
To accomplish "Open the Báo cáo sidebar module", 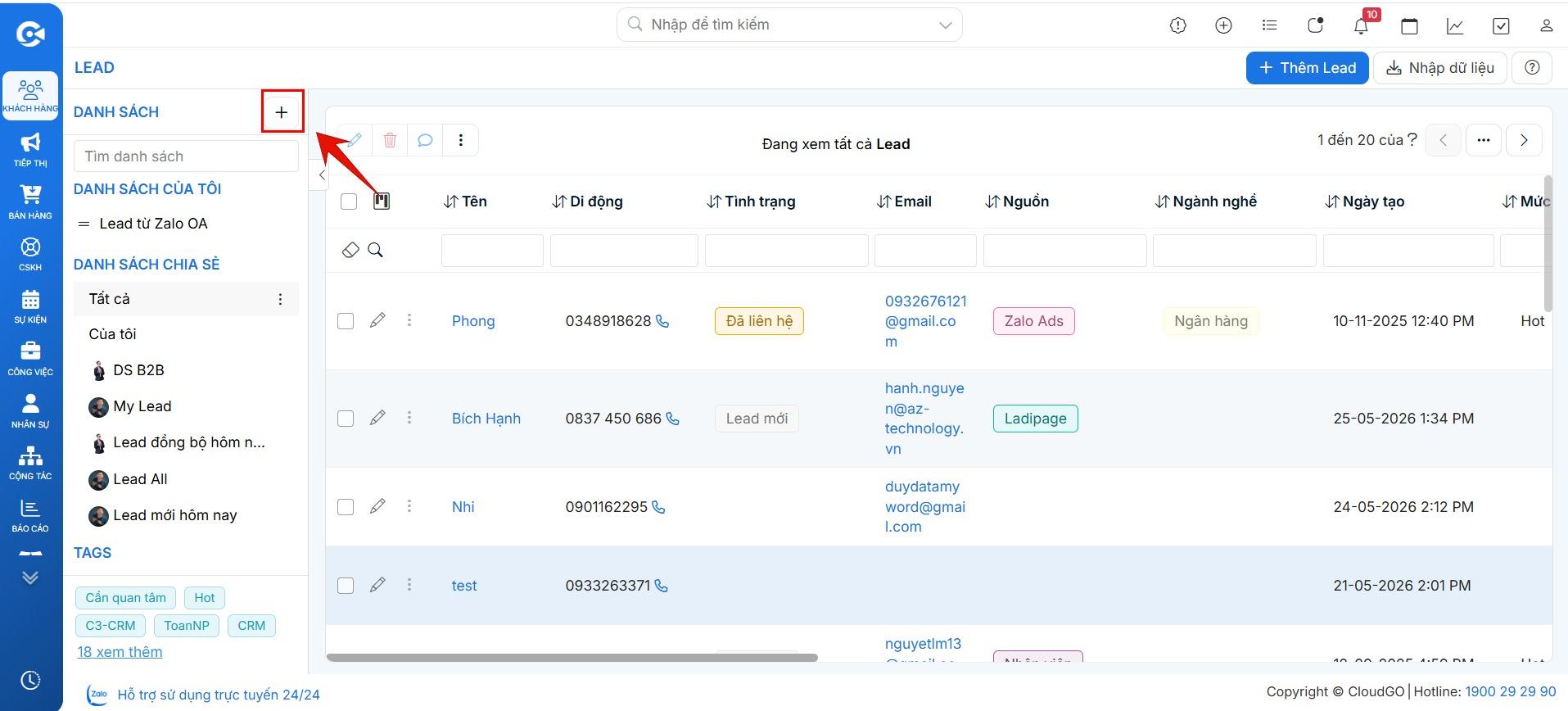I will pos(30,515).
